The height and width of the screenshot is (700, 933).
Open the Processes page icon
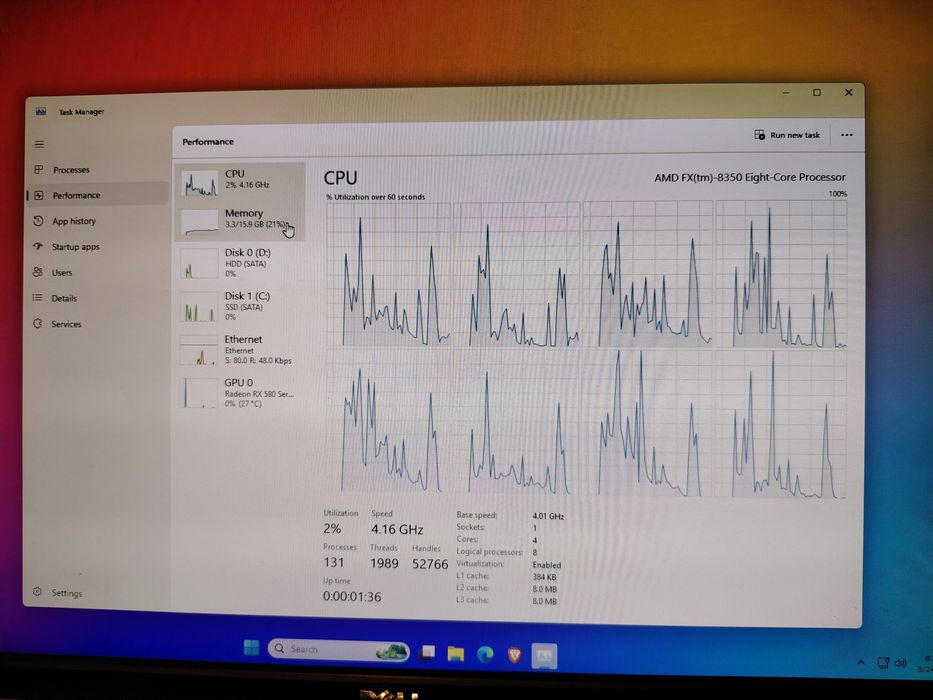[x=39, y=170]
